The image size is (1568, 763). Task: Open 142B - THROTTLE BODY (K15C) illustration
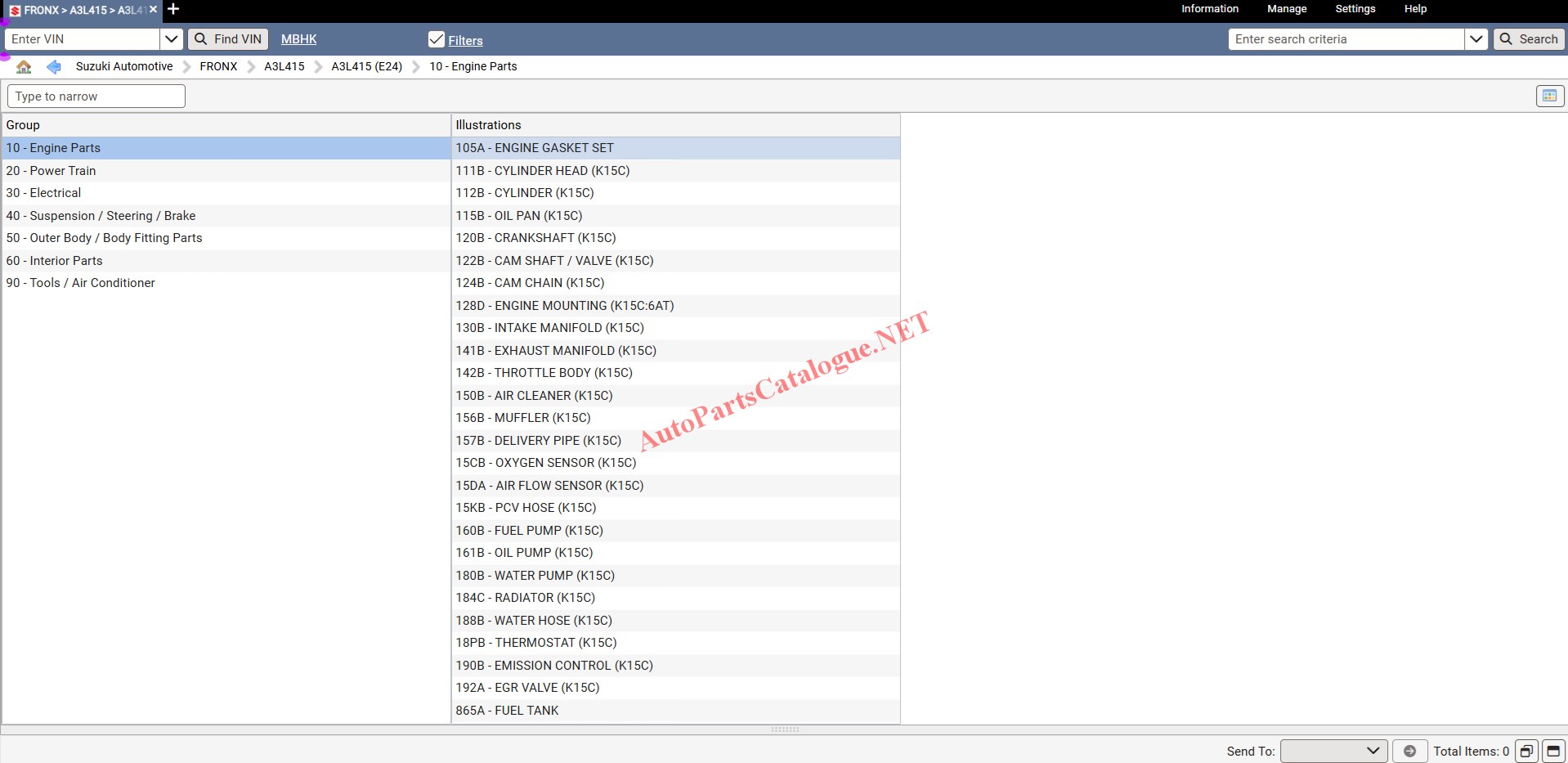(544, 373)
